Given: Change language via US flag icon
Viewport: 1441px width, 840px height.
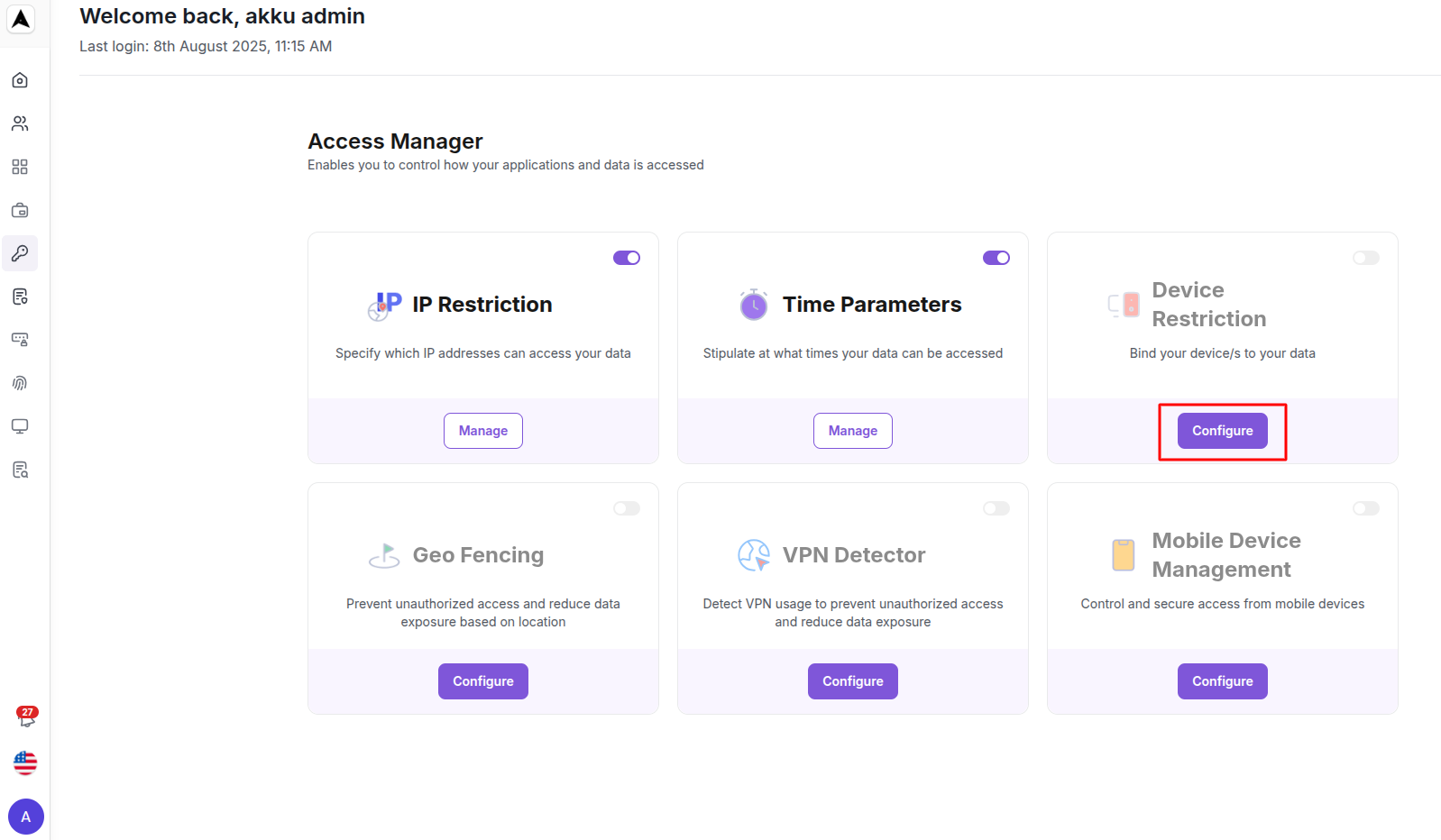Looking at the screenshot, I should (25, 763).
